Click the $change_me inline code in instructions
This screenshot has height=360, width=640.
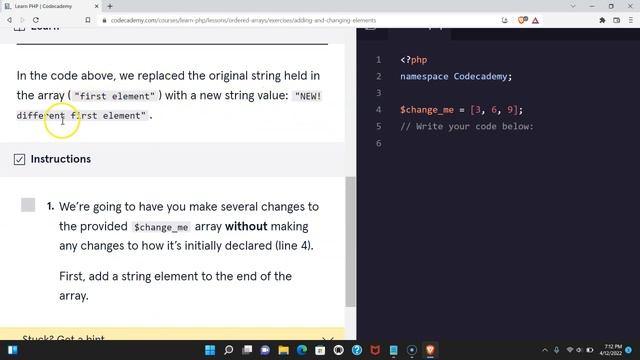(x=161, y=227)
